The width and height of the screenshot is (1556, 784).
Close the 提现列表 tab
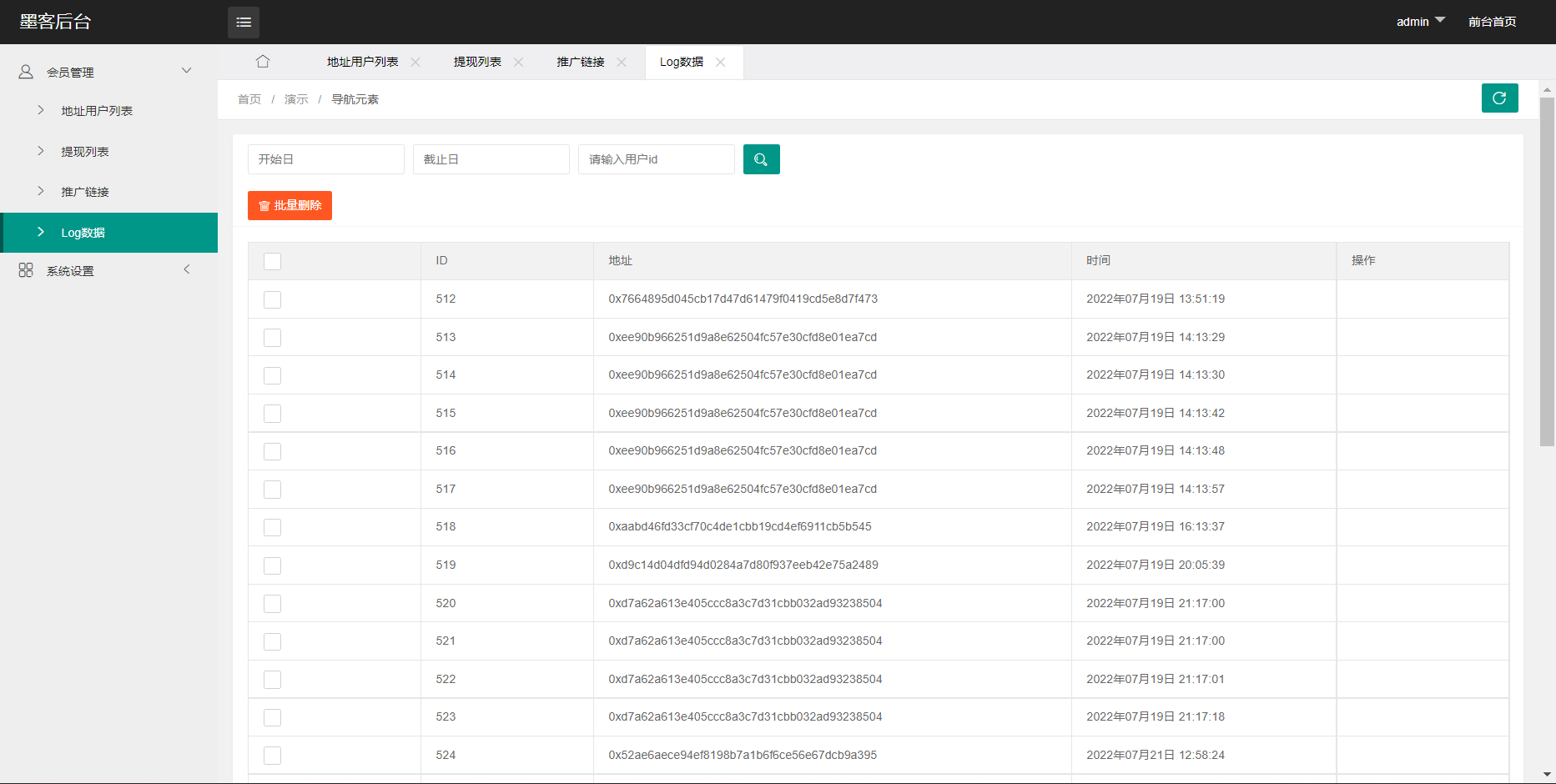(x=518, y=63)
